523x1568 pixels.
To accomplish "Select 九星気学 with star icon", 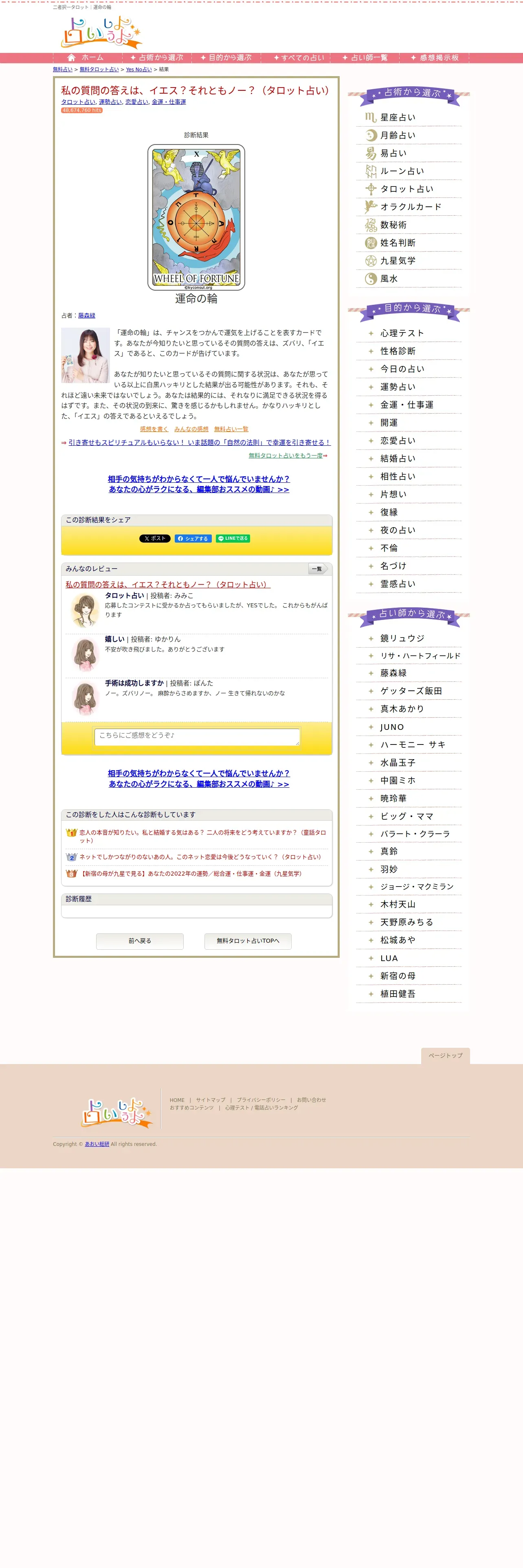I will pyautogui.click(x=409, y=261).
